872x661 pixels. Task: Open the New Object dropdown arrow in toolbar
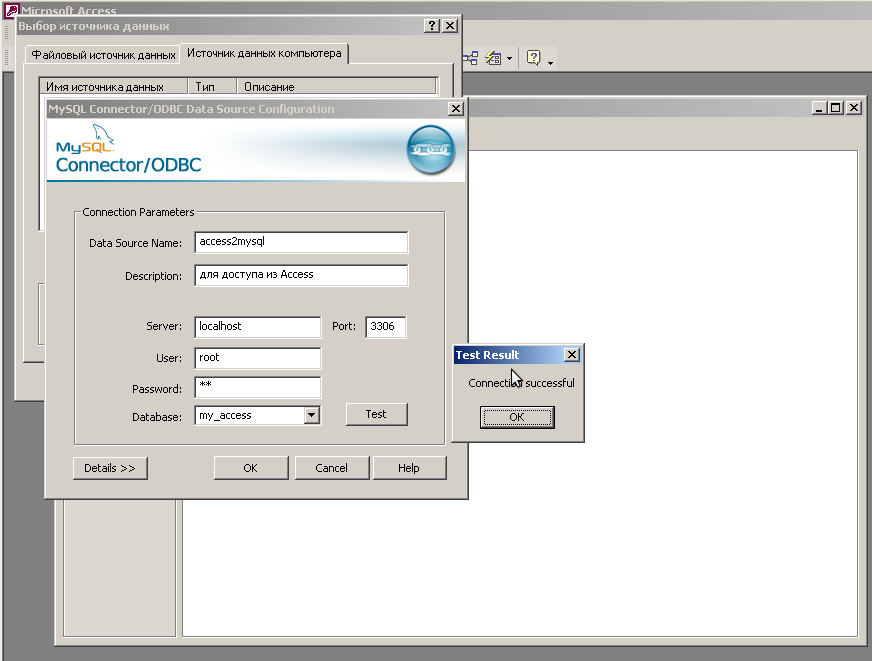tap(509, 58)
